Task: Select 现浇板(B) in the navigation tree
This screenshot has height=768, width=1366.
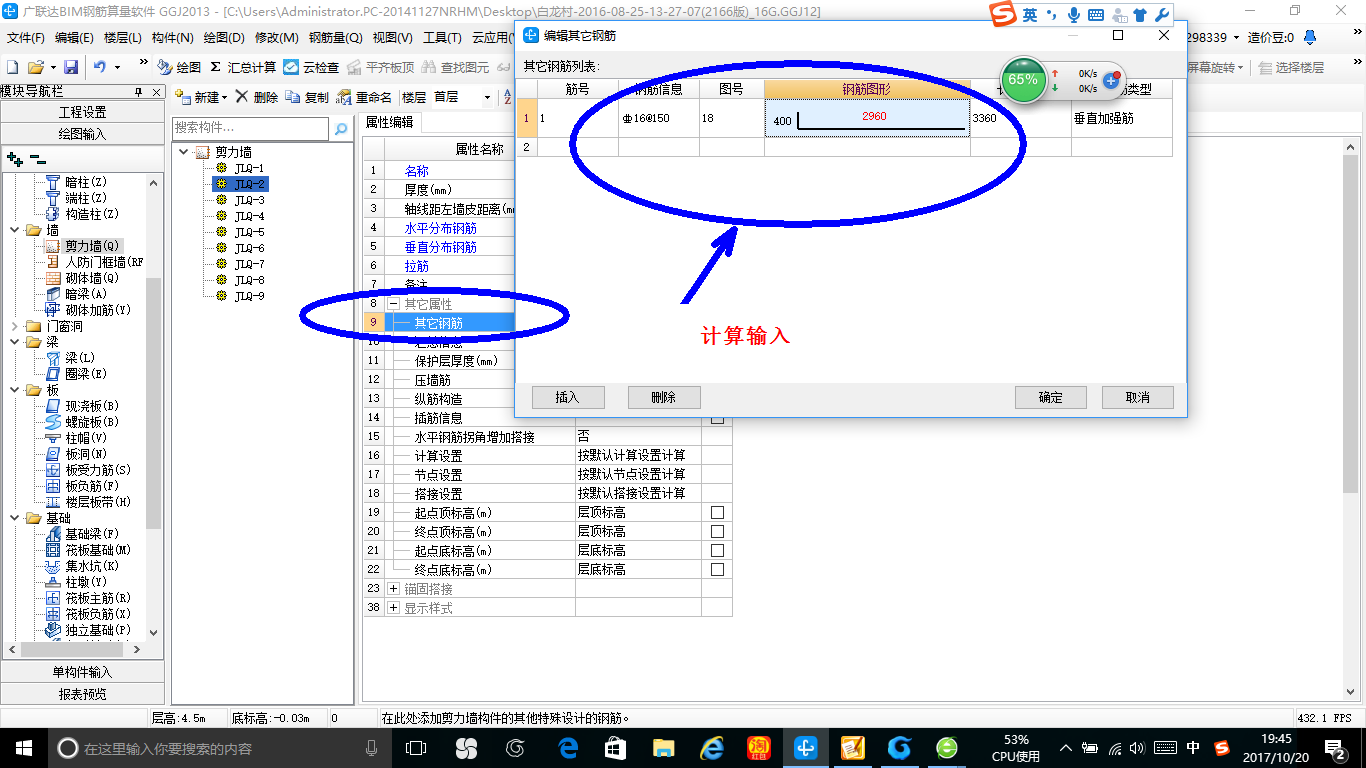Action: 83,406
